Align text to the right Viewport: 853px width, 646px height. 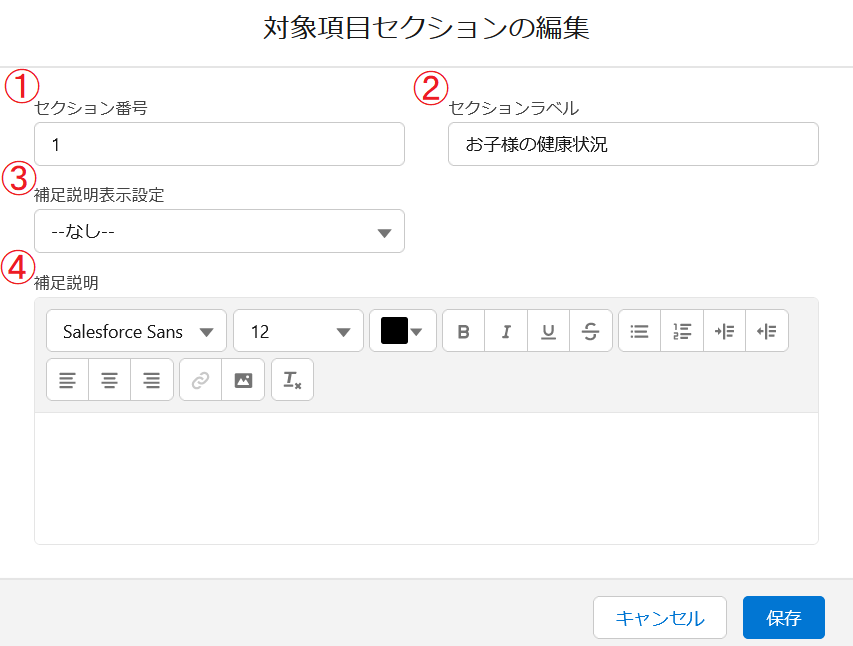(152, 380)
